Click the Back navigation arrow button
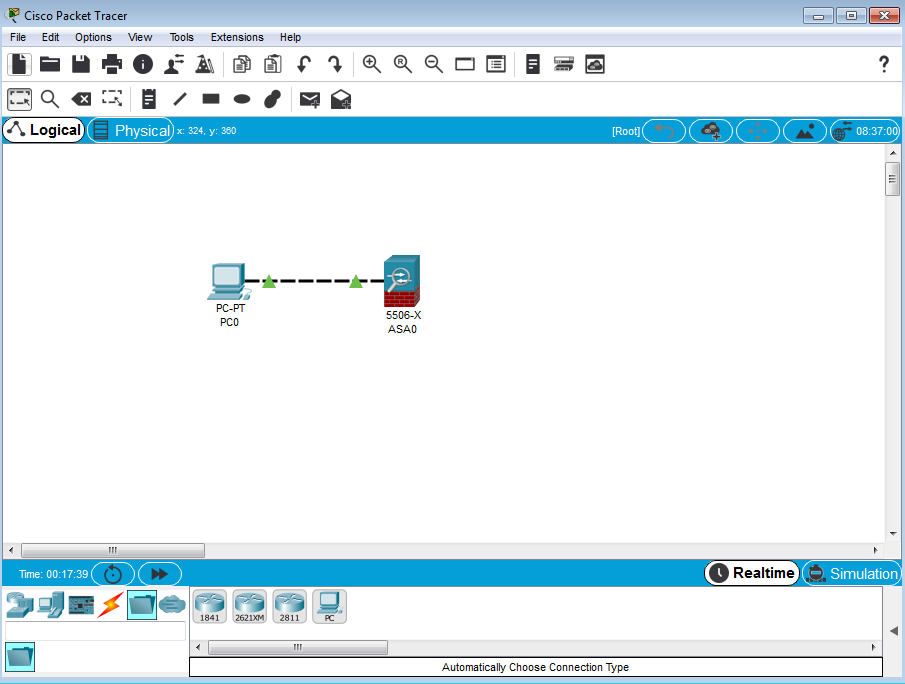This screenshot has width=905, height=684. pos(664,131)
